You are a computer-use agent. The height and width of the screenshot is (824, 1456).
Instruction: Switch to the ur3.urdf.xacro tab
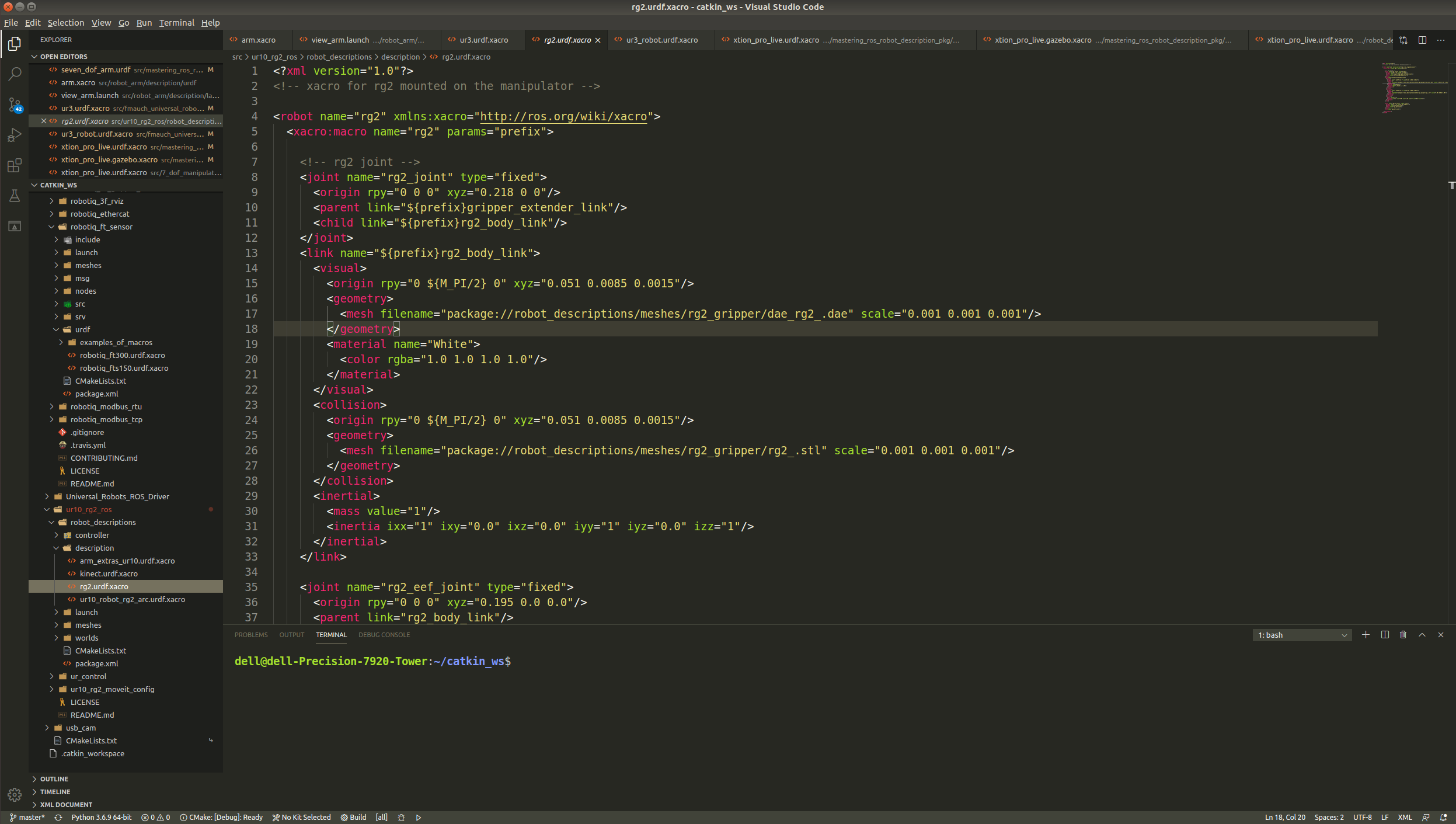(483, 40)
